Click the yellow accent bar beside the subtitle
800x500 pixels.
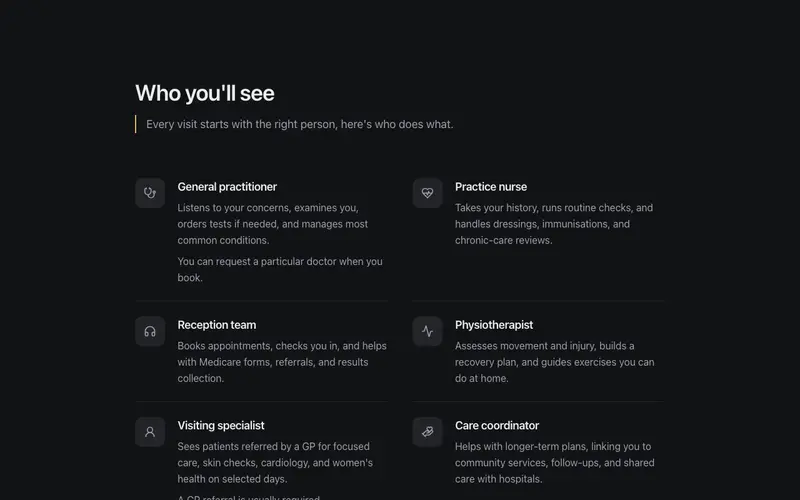[136, 124]
